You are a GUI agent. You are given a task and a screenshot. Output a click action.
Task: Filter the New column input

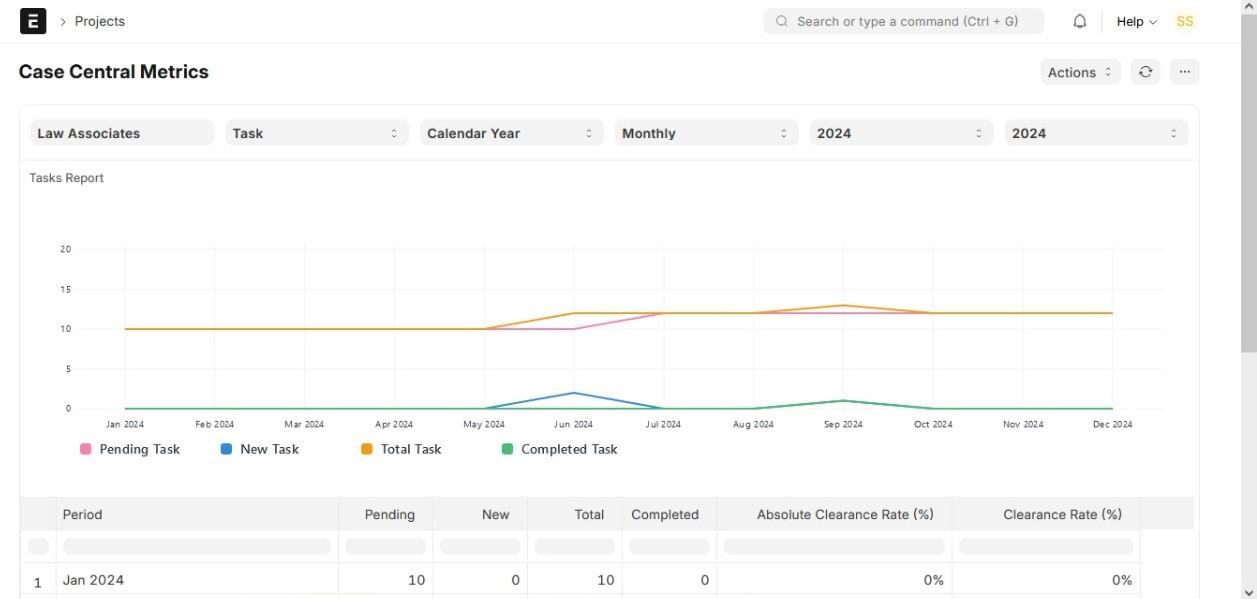[480, 546]
